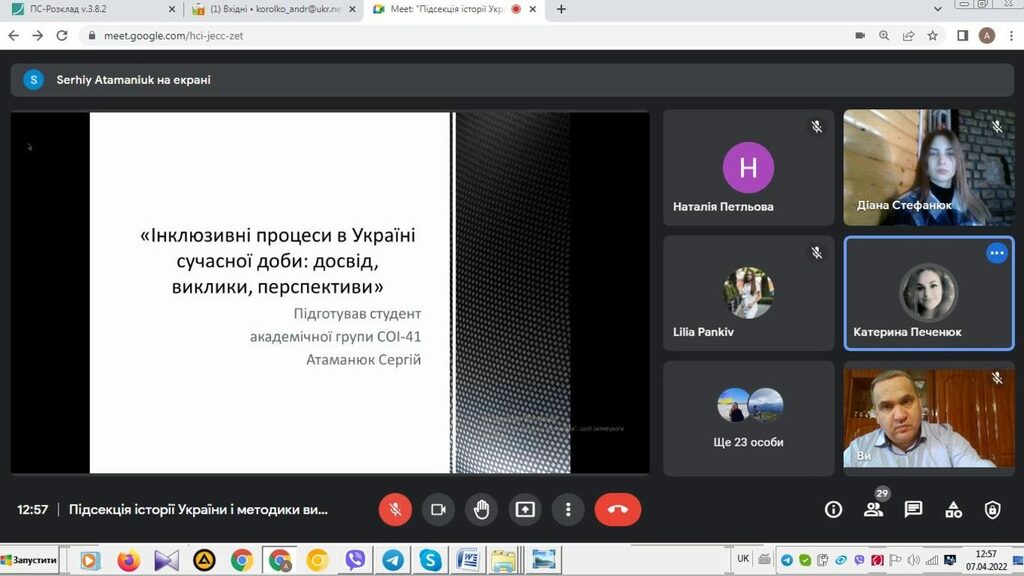Viewport: 1024px width, 576px height.
Task: Leave the call with red hang-up button
Action: [617, 509]
